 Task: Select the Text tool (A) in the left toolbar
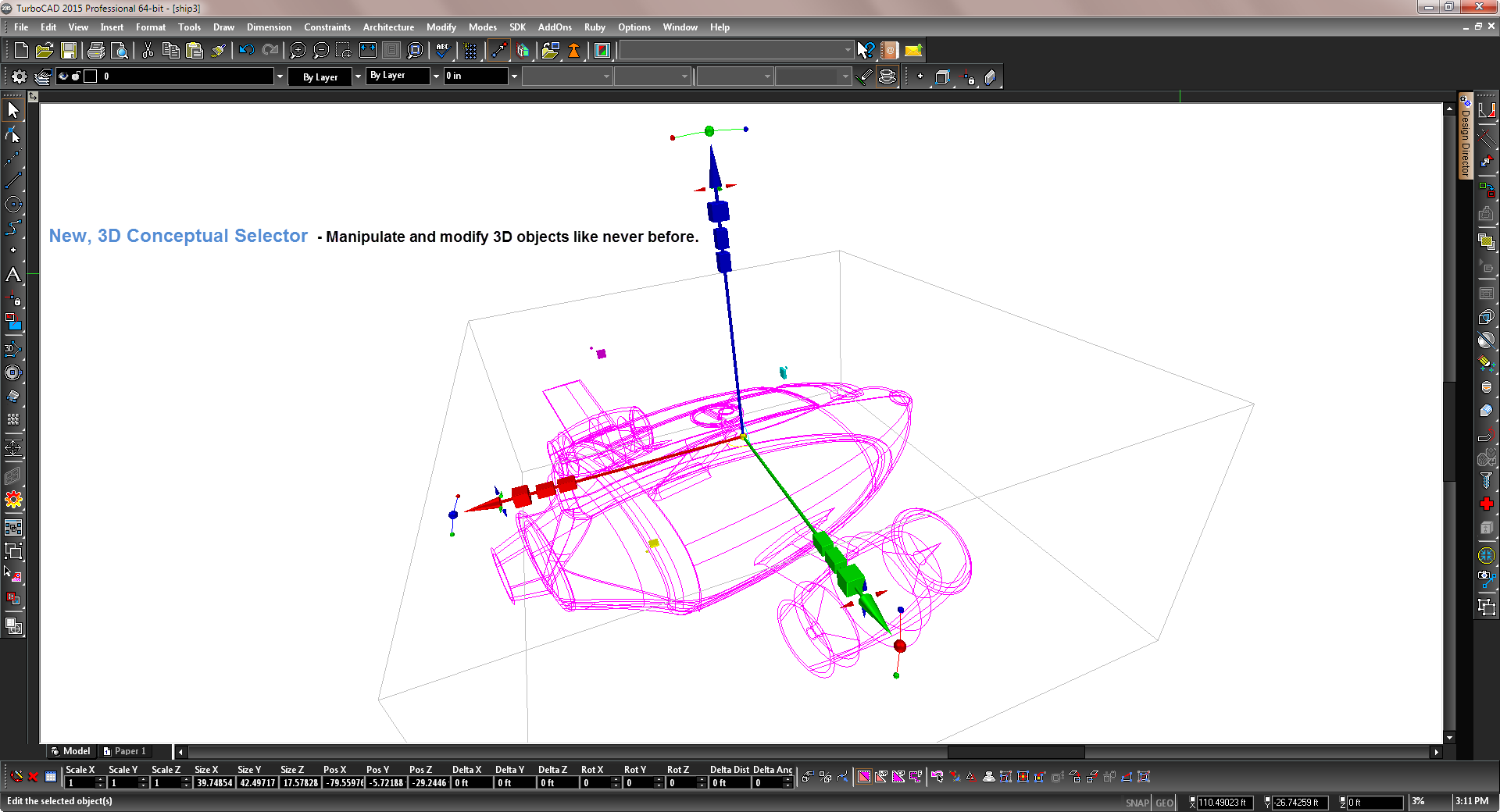(13, 275)
